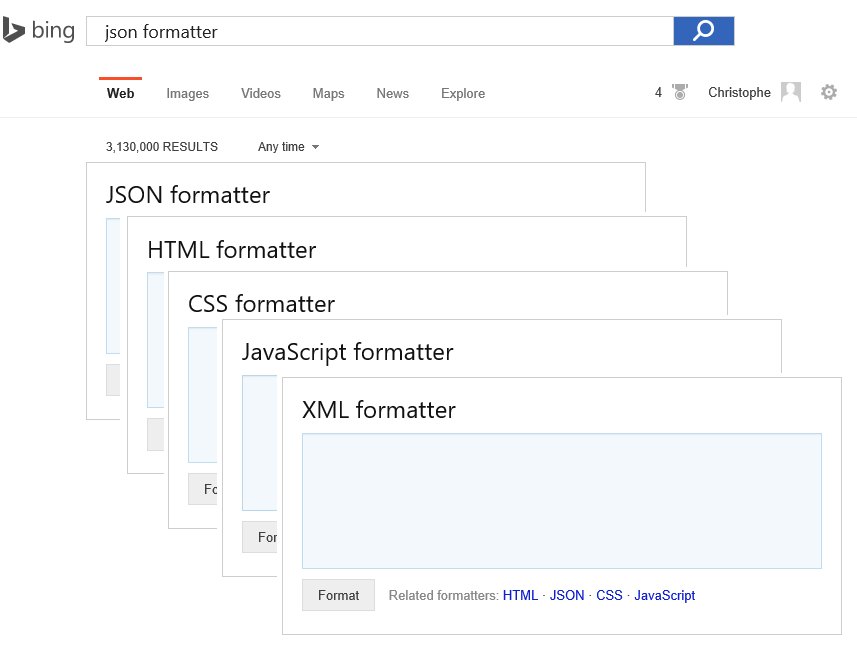Click the Christophe profile avatar icon
This screenshot has width=857, height=653.
[790, 92]
